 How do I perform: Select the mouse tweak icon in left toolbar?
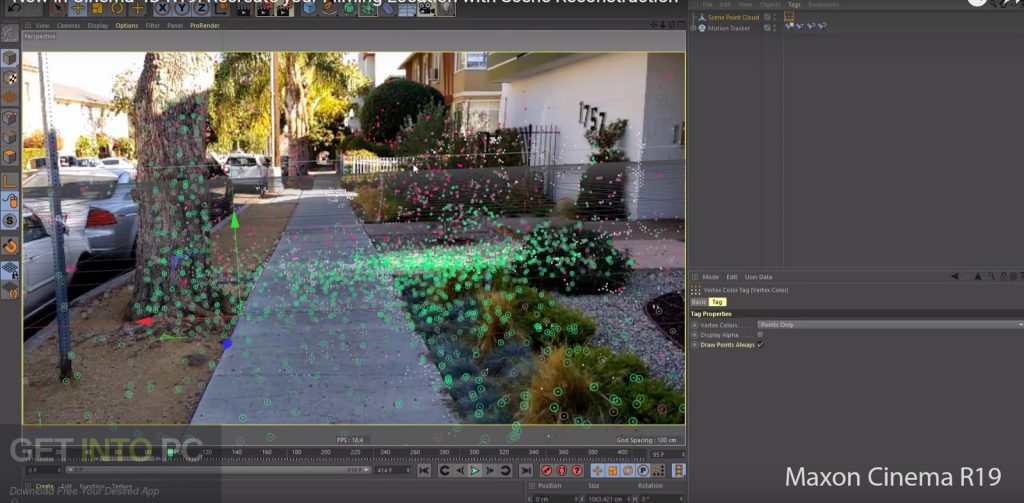pyautogui.click(x=9, y=201)
